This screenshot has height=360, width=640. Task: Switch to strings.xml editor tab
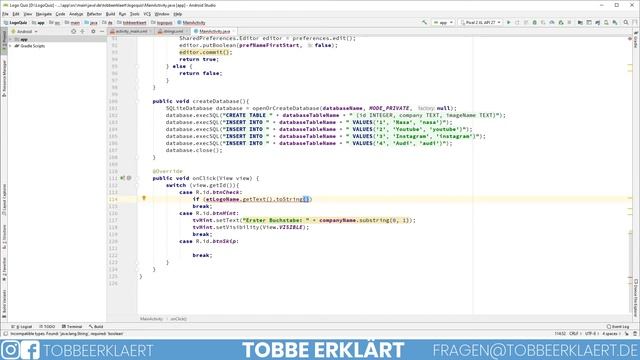click(x=171, y=31)
